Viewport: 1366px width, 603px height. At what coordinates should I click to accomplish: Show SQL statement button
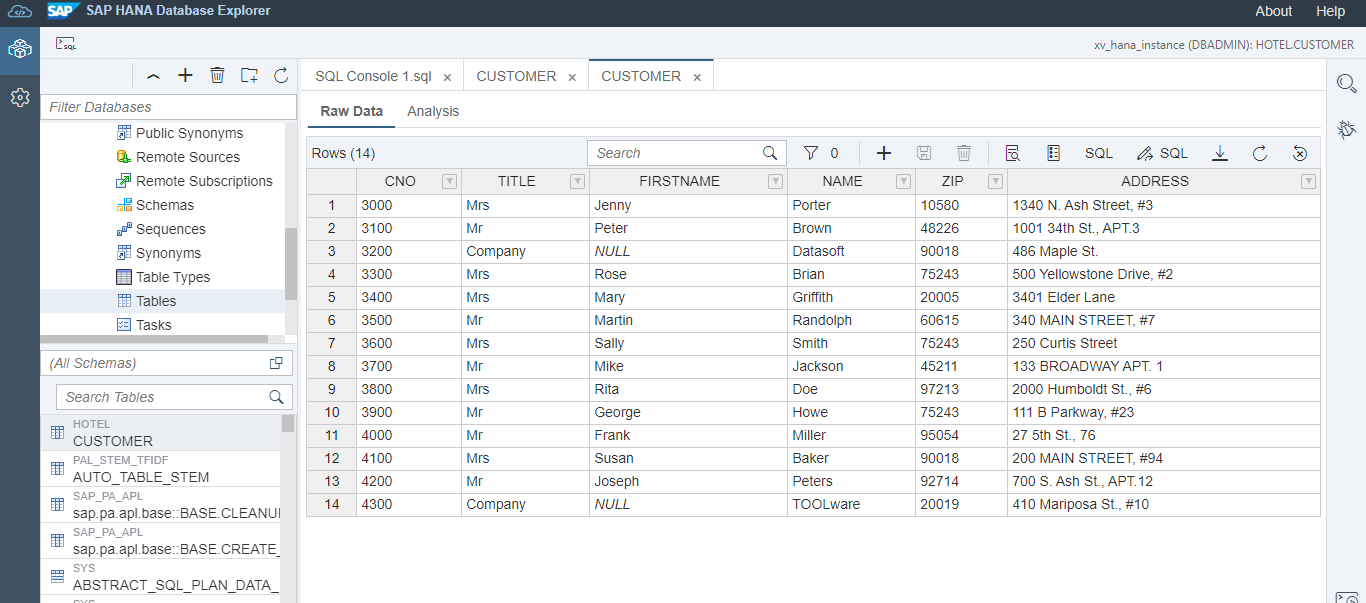click(x=1099, y=153)
